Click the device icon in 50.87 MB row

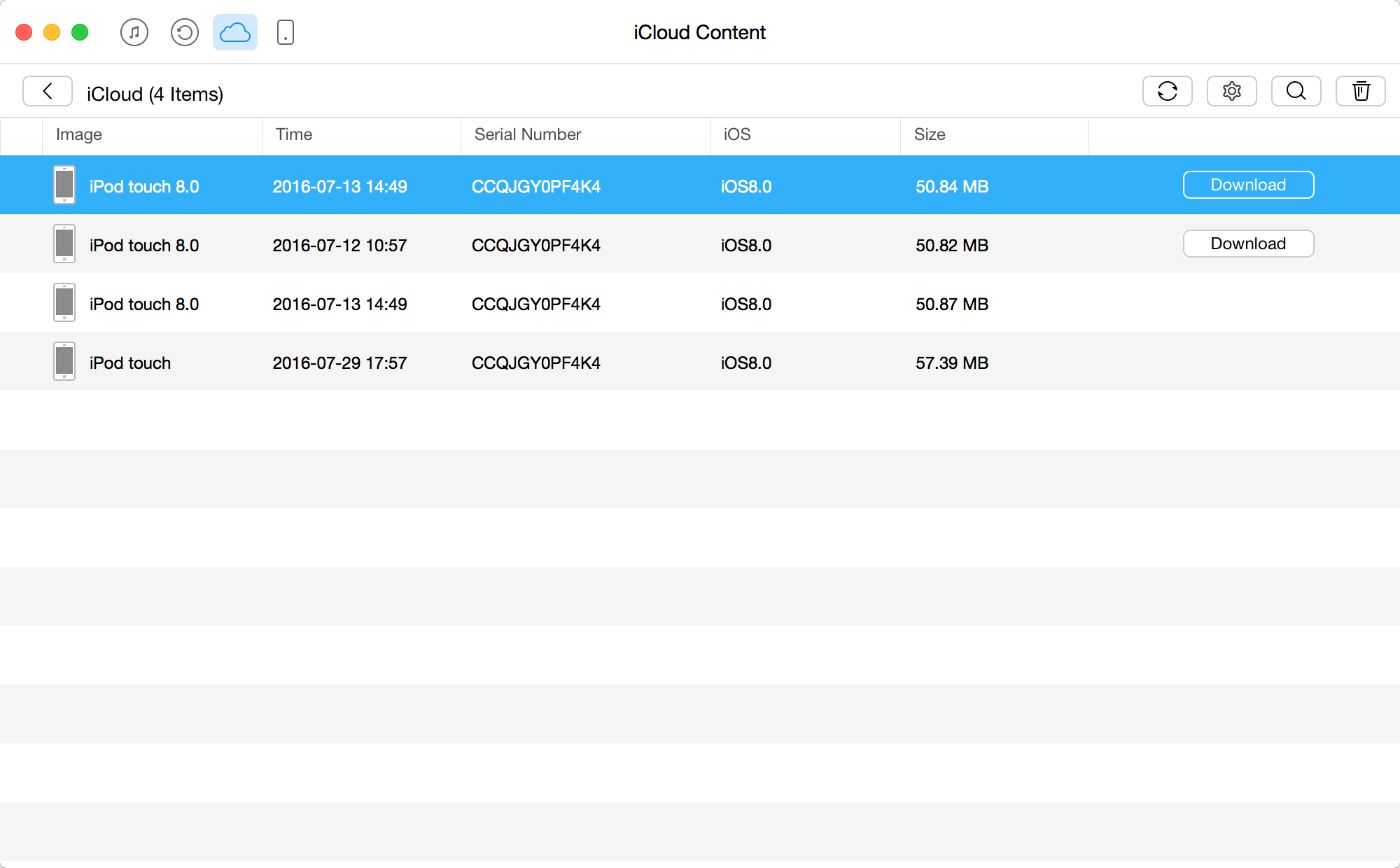pos(64,302)
